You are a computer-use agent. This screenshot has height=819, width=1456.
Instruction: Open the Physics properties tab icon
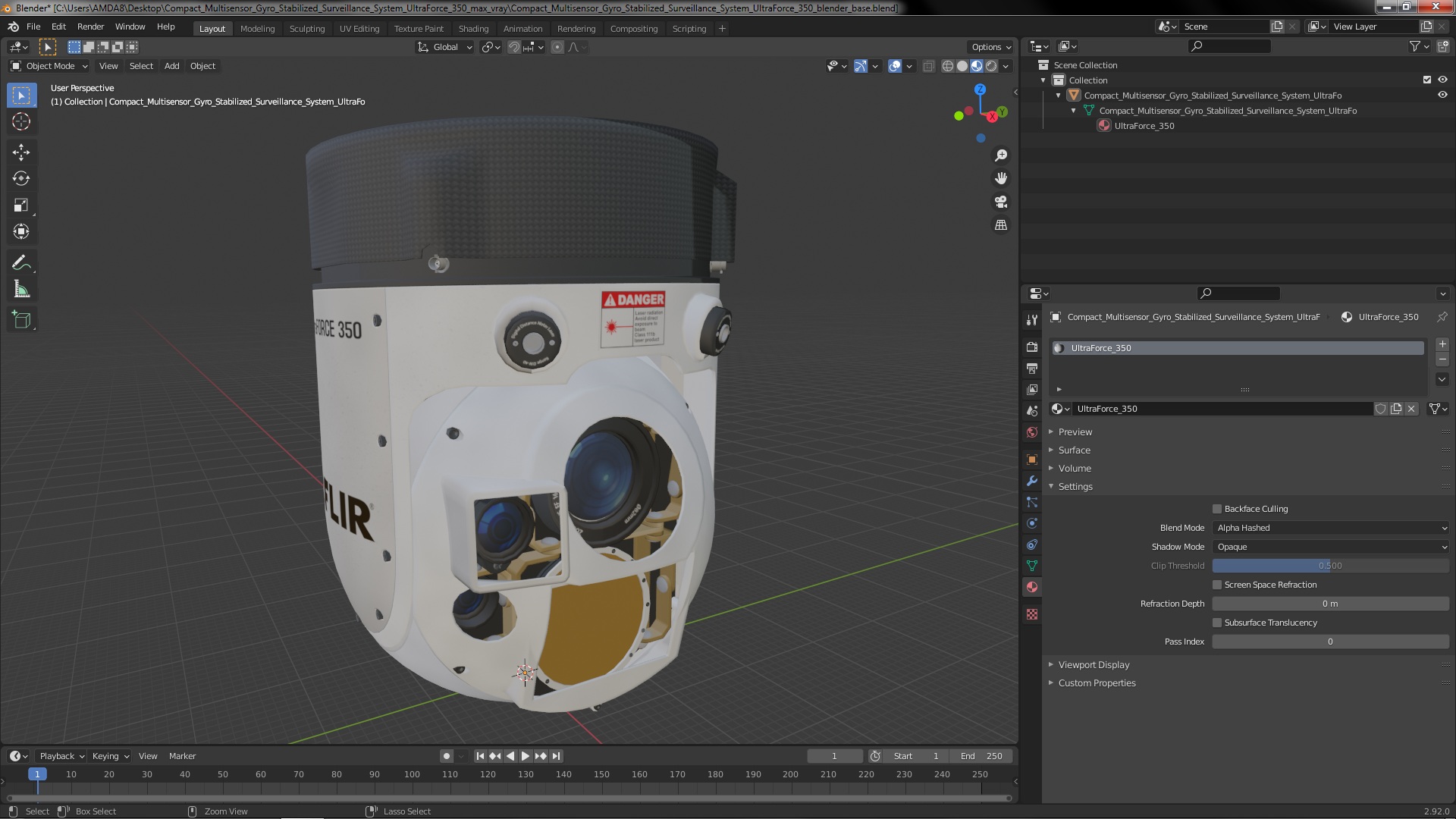pyautogui.click(x=1032, y=523)
